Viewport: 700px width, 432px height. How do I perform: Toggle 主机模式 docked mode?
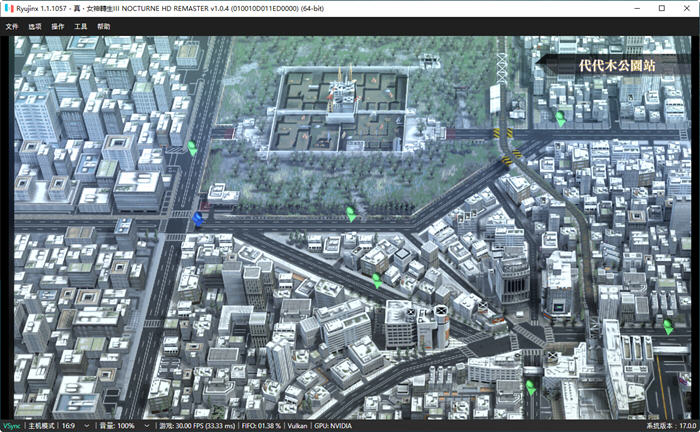point(42,426)
